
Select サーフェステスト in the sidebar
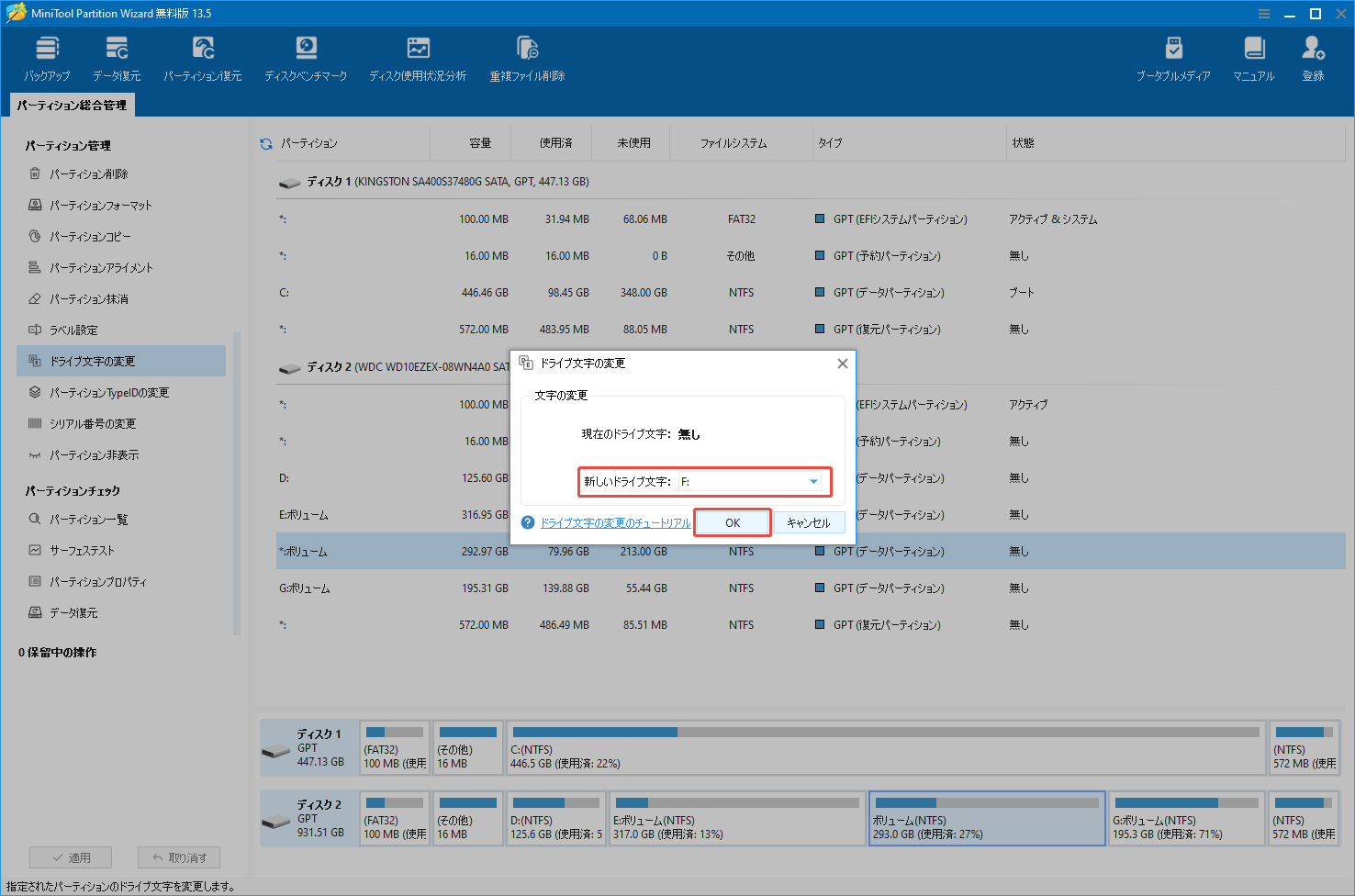pos(82,551)
